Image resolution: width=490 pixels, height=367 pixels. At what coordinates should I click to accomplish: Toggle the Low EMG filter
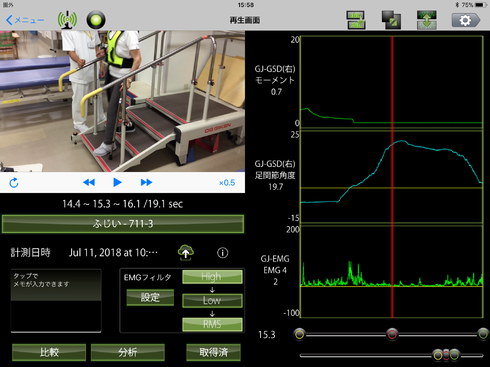[212, 301]
